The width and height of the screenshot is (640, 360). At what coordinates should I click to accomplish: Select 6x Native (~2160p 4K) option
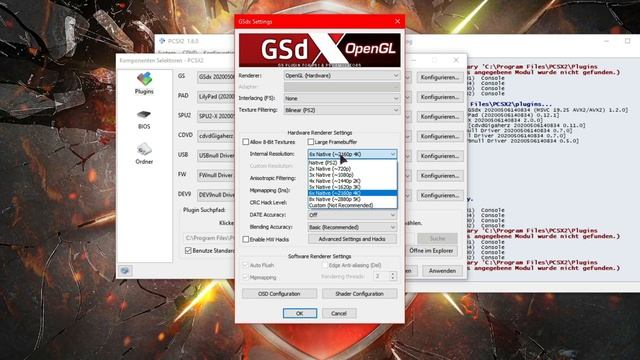pyautogui.click(x=352, y=193)
